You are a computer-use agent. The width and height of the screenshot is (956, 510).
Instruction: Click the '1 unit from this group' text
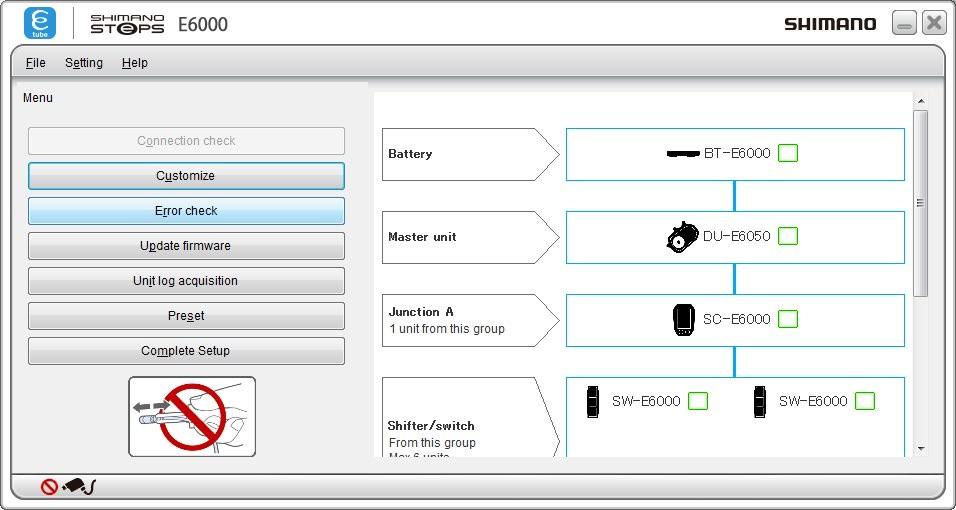(x=447, y=329)
